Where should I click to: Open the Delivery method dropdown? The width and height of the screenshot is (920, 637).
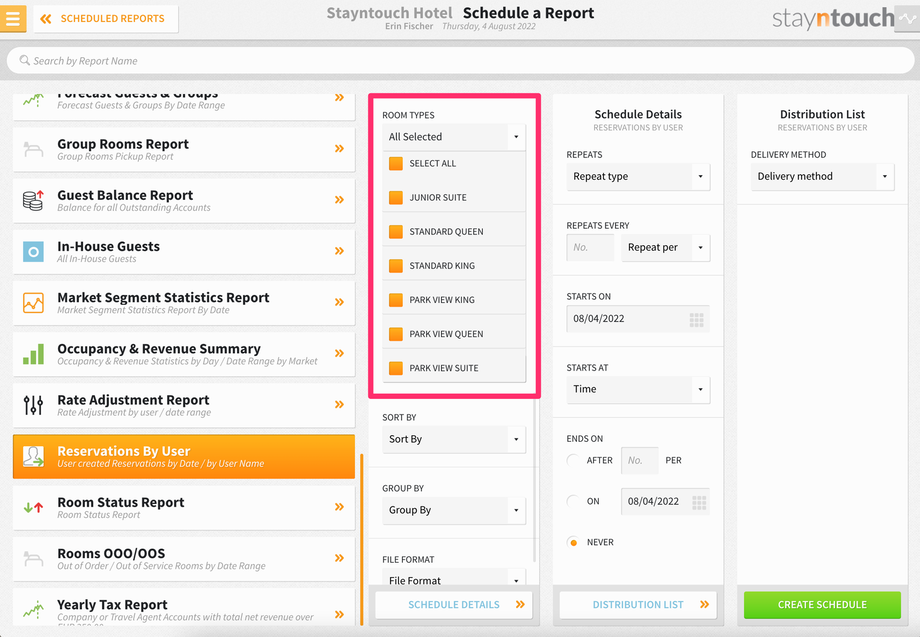[822, 177]
